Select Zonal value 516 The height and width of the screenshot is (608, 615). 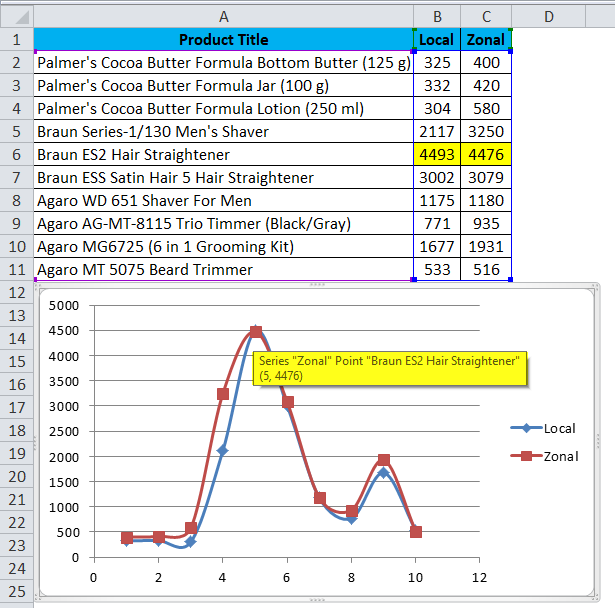click(x=486, y=269)
